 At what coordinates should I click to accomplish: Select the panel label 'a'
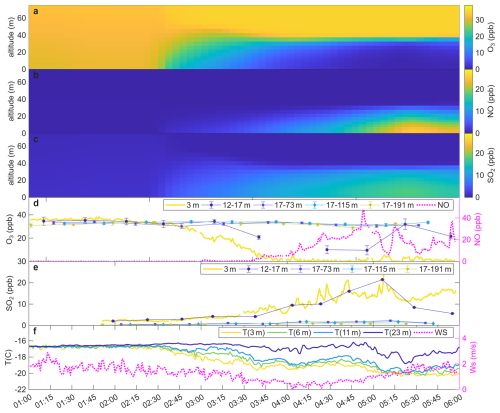[x=36, y=11]
